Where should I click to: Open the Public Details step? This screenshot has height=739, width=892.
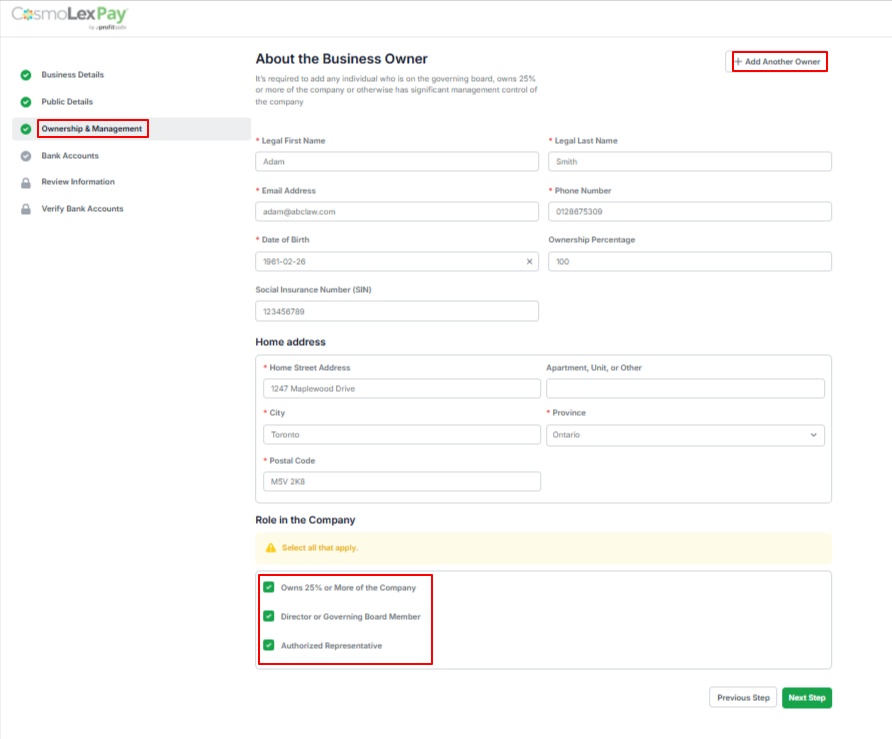click(x=67, y=102)
